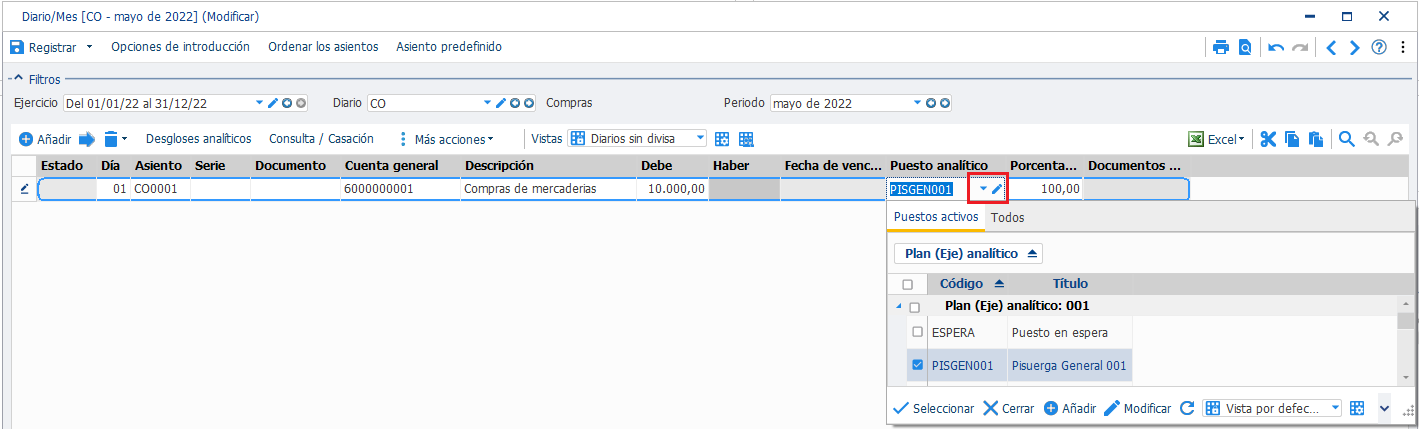1419x429 pixels.
Task: Click the row edit pencil icon
Action: 24,189
